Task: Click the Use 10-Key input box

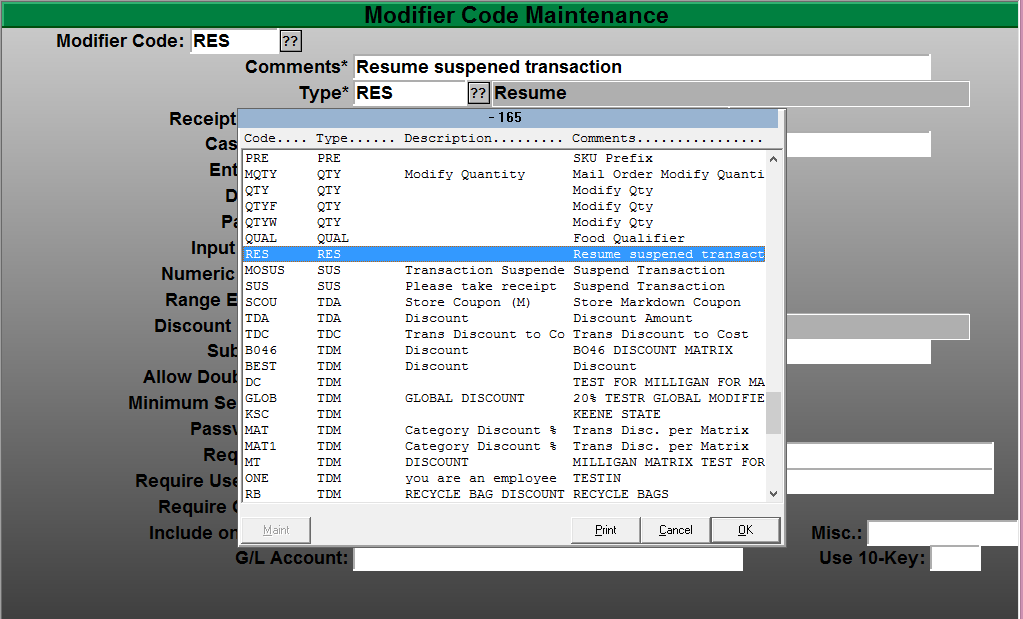Action: 955,558
